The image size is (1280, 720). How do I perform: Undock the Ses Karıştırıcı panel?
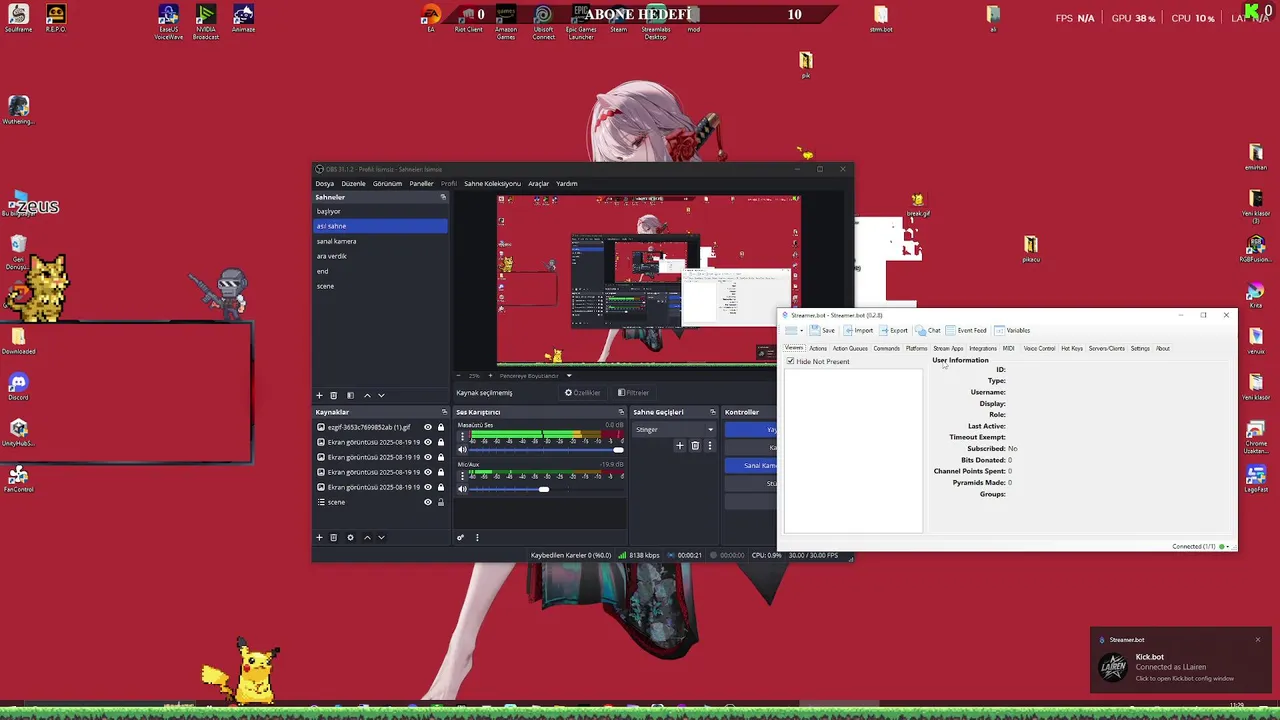tap(621, 412)
